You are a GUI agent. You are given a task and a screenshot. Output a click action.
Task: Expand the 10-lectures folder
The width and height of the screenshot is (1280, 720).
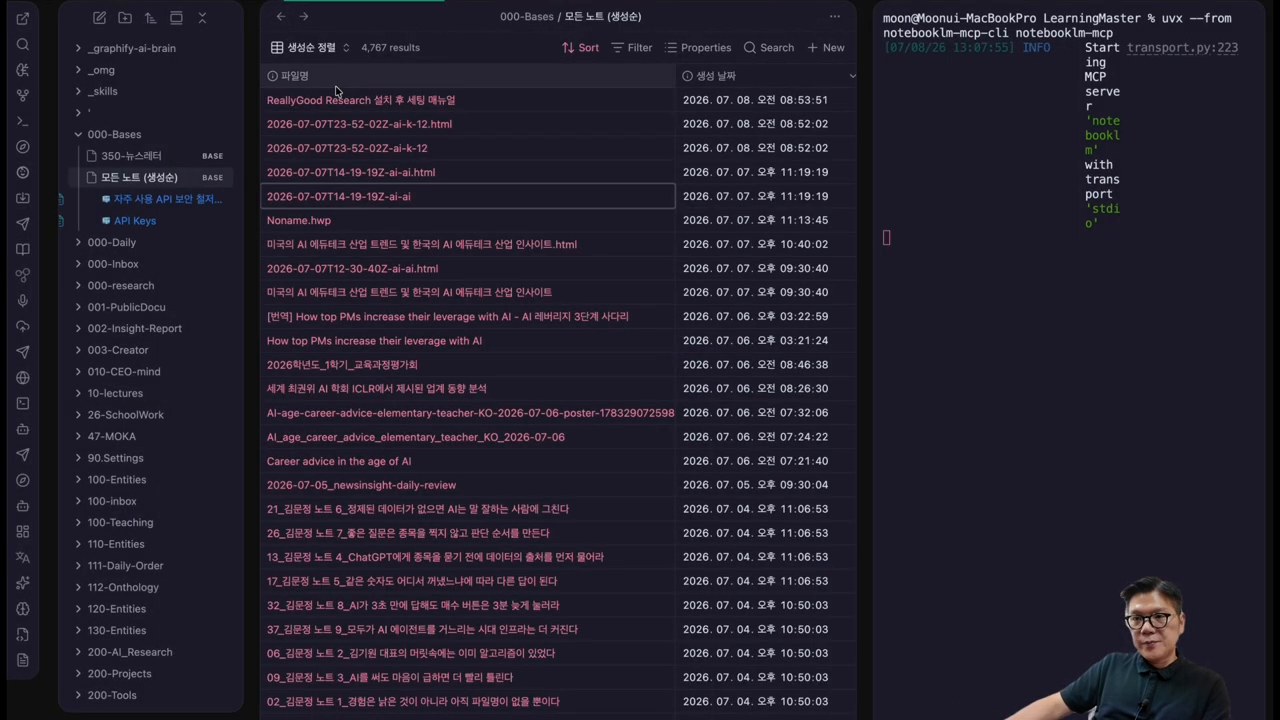[x=78, y=393]
